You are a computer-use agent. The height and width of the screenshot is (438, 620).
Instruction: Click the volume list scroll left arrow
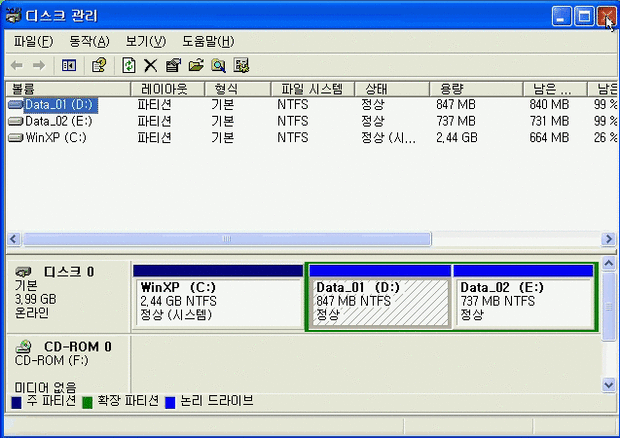13,239
